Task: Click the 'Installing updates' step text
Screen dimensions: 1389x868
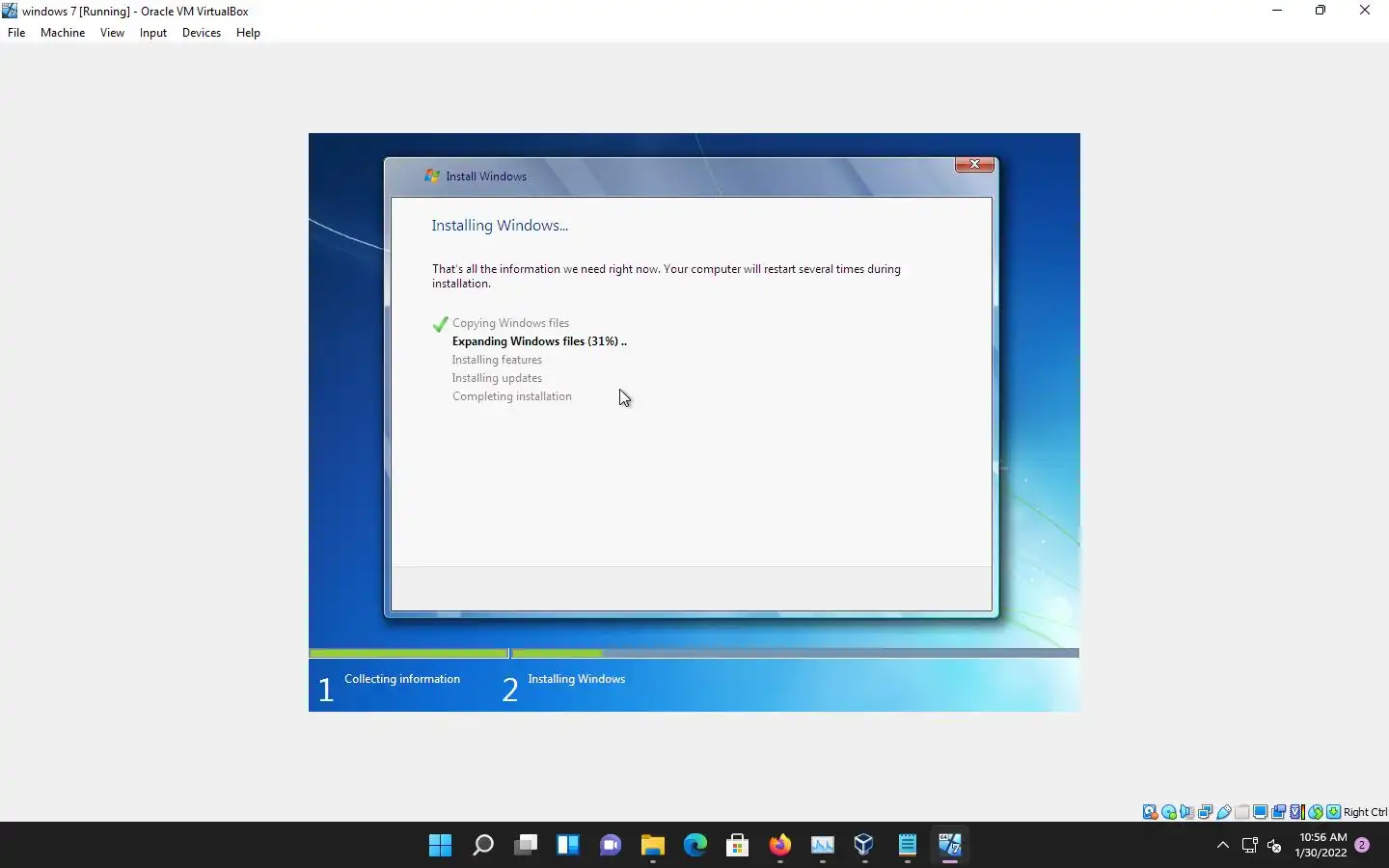Action: coord(497,378)
